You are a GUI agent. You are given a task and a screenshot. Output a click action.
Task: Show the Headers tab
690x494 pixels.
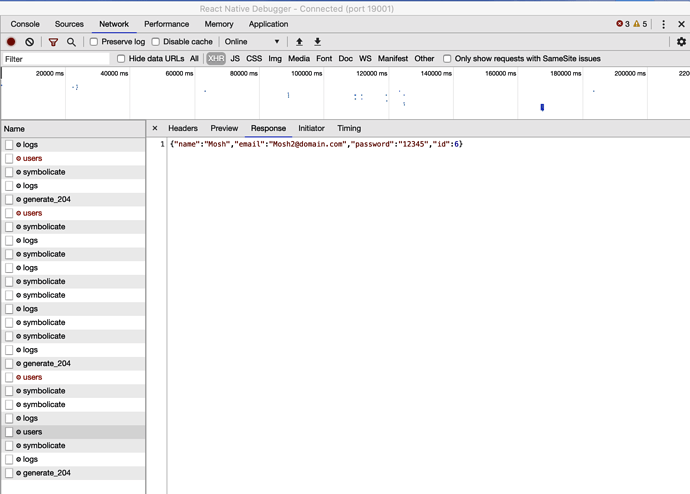(183, 128)
